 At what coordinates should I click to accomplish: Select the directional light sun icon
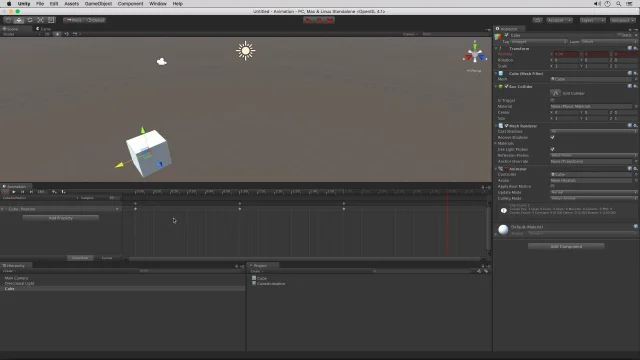tap(245, 50)
